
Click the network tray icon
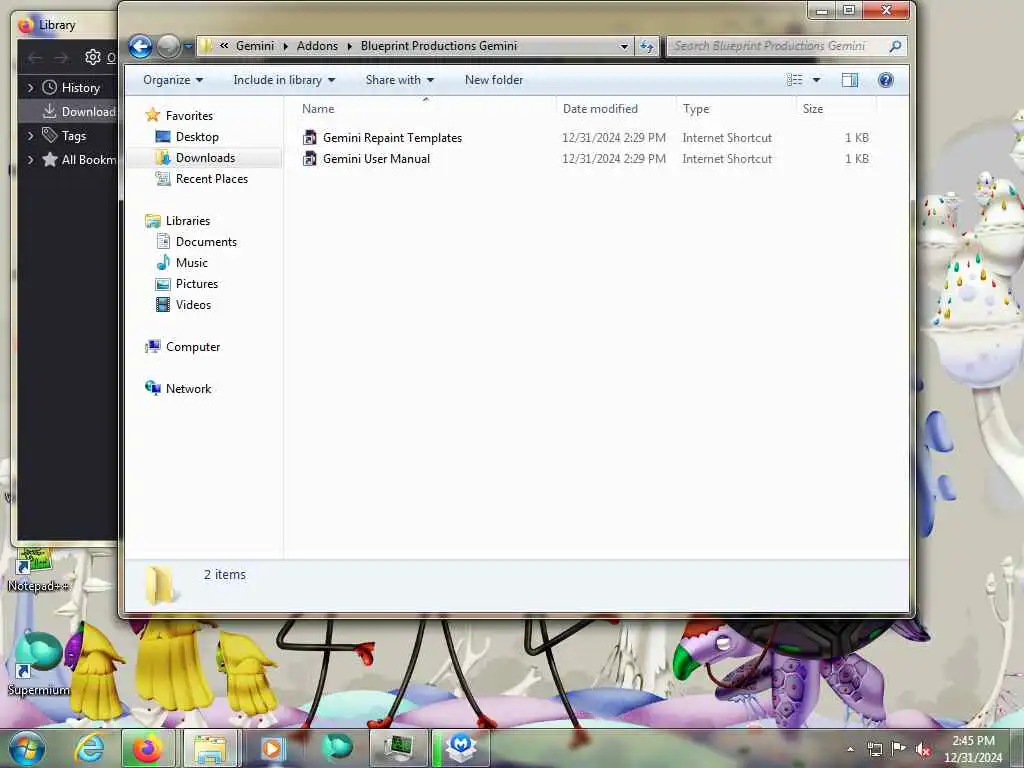pos(874,749)
